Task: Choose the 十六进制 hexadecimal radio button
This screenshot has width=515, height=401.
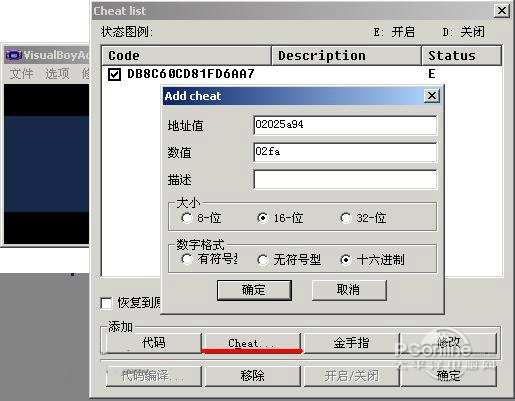Action: point(346,260)
